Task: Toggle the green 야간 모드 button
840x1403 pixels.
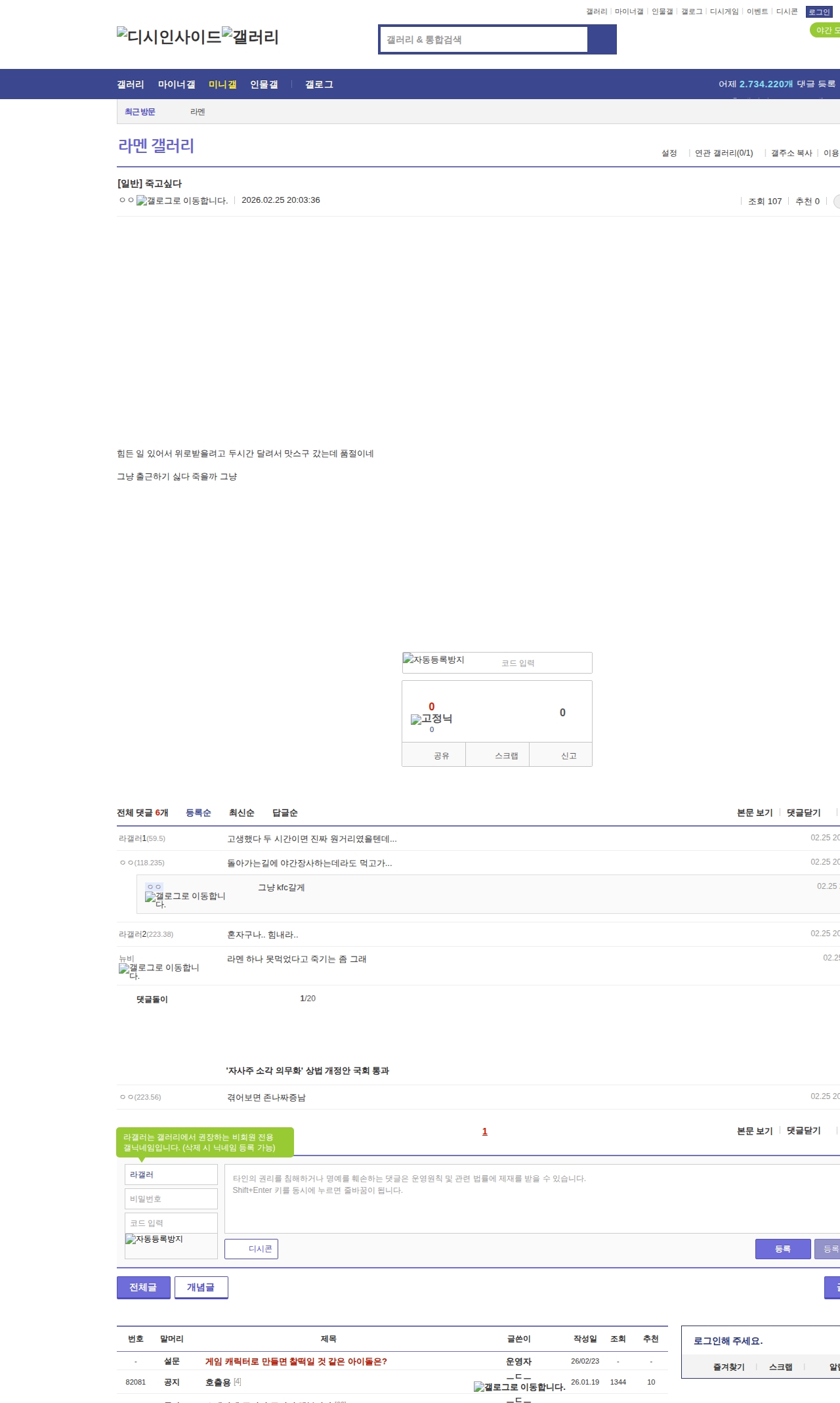Action: click(826, 30)
